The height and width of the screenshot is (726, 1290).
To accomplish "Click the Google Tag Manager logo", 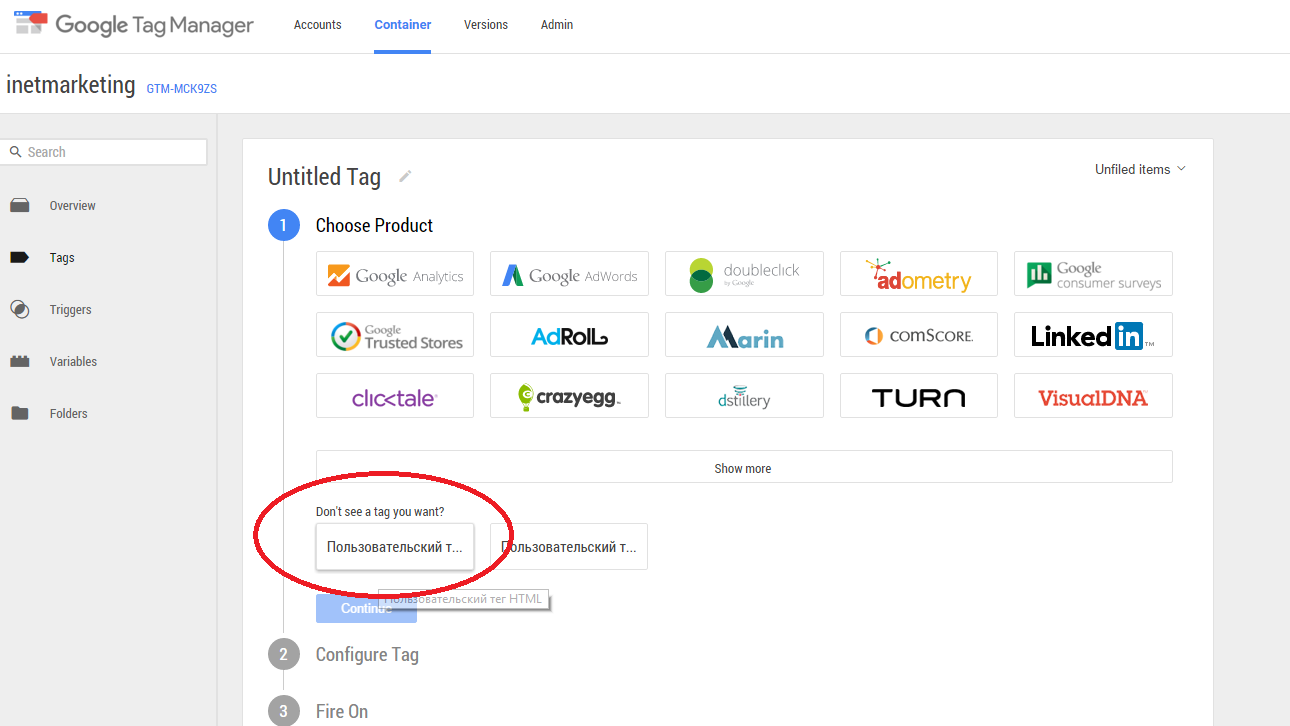I will 133,25.
